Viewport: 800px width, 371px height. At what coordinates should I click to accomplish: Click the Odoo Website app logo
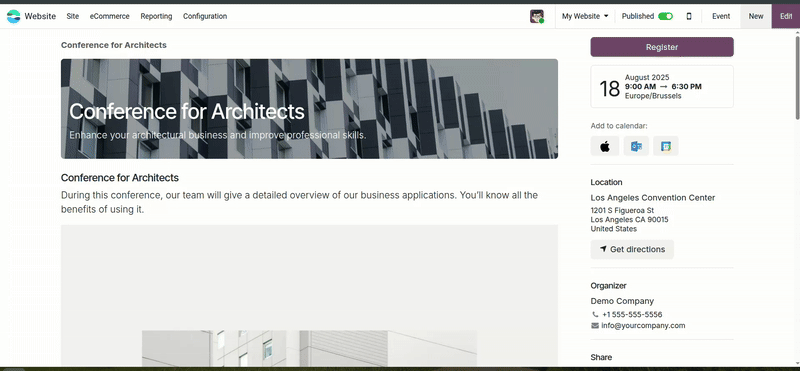[x=13, y=16]
